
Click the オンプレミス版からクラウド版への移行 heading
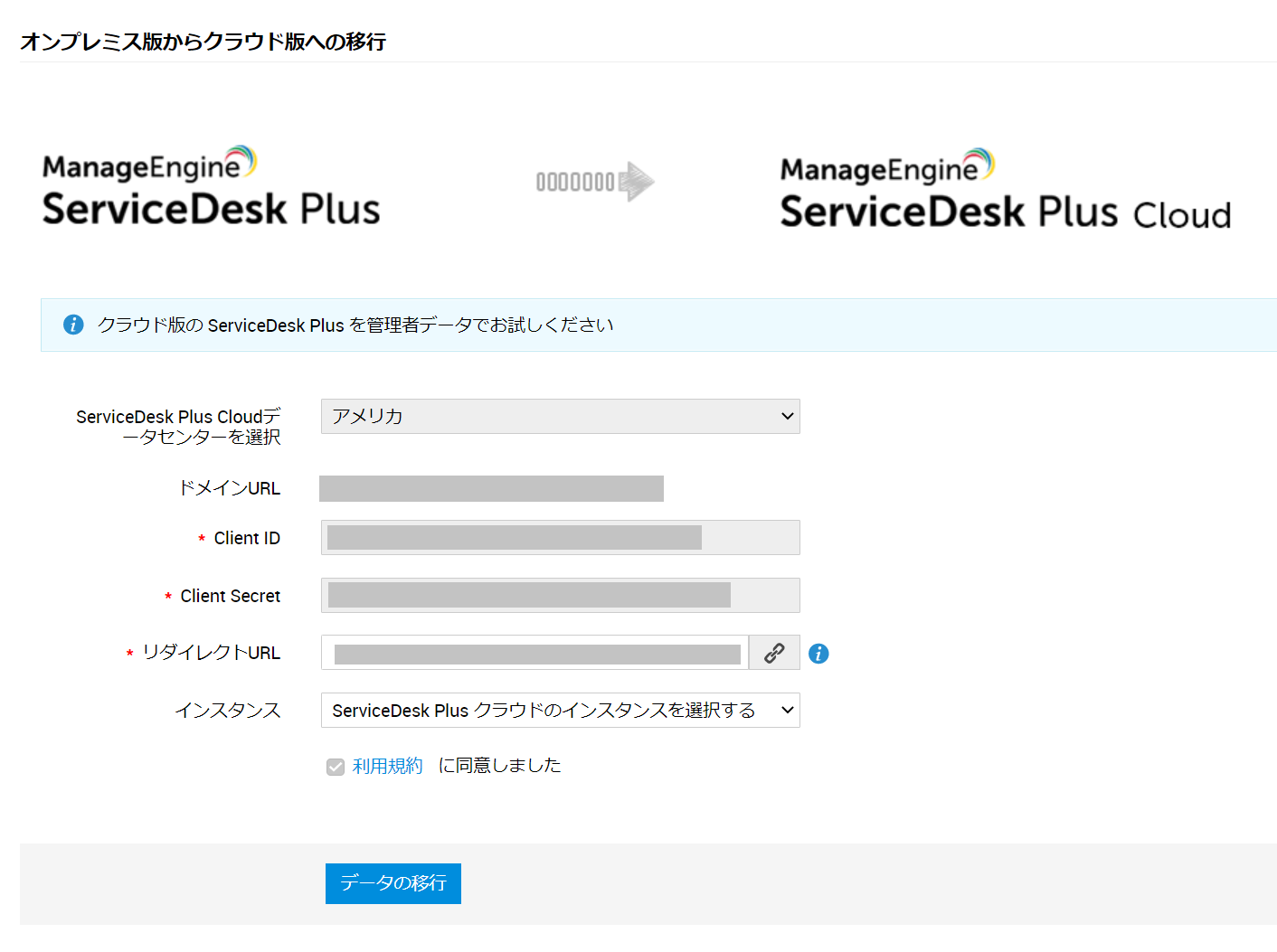click(x=203, y=42)
